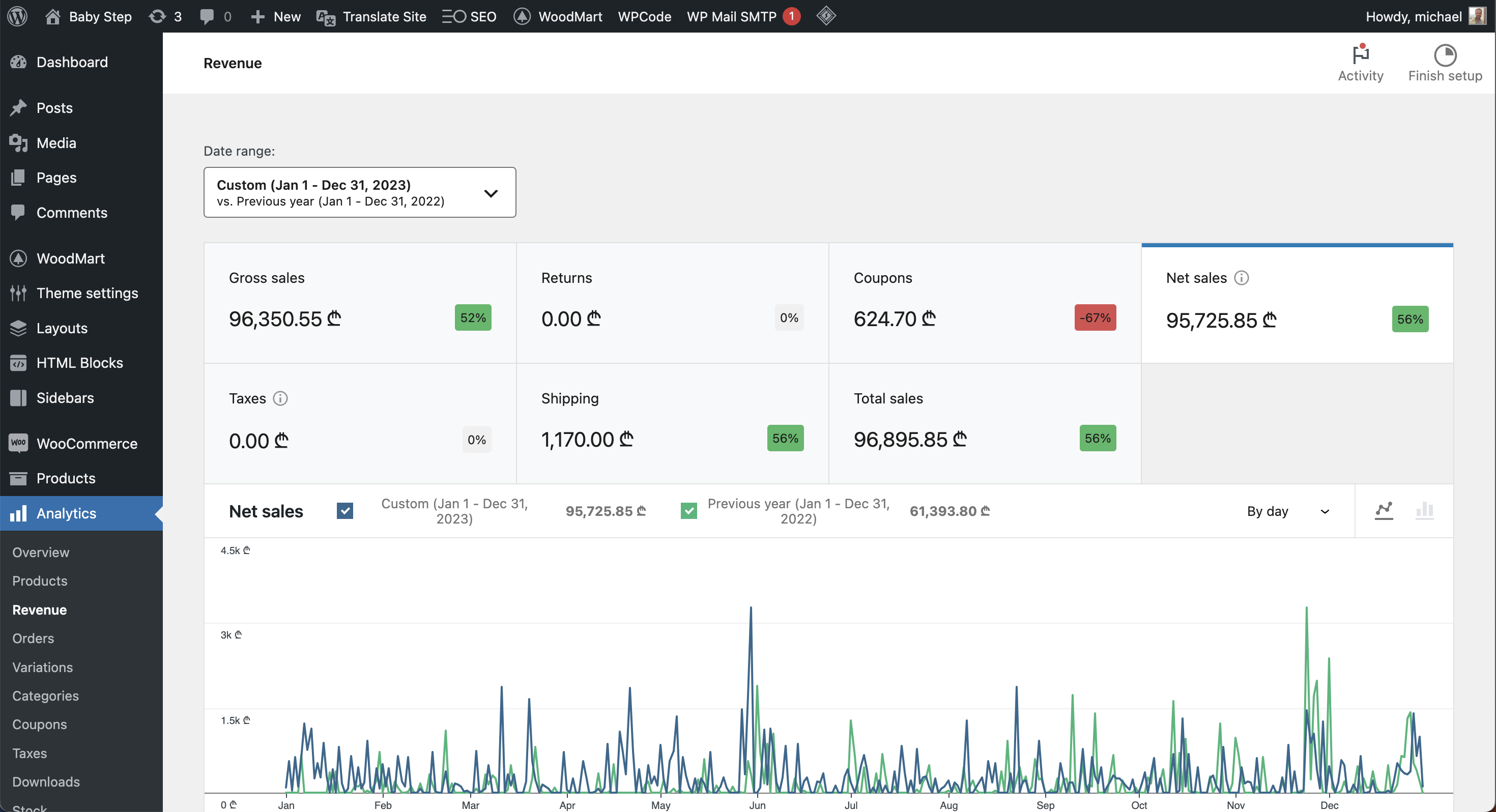Image resolution: width=1496 pixels, height=812 pixels.
Task: Switch chart to bar chart view
Action: (x=1424, y=511)
